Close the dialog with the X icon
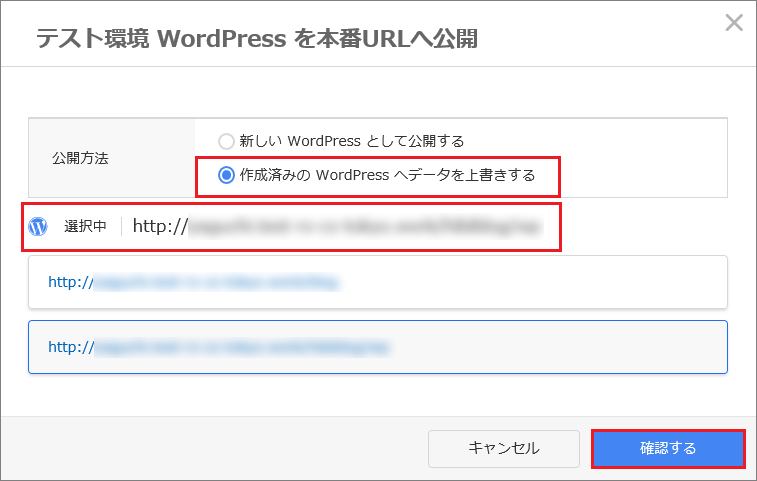This screenshot has height=481, width=757. click(734, 23)
